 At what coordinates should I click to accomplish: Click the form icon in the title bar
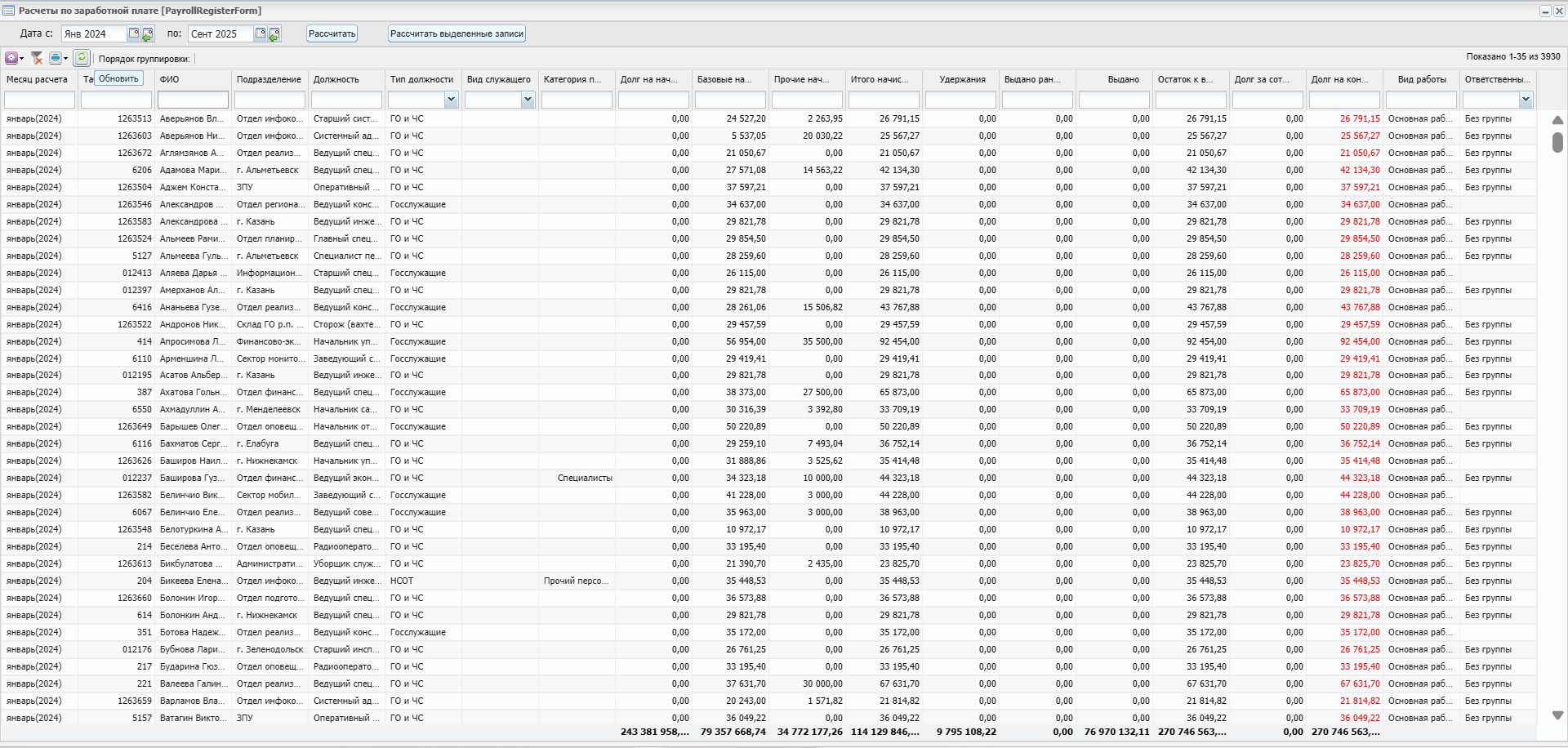click(9, 11)
